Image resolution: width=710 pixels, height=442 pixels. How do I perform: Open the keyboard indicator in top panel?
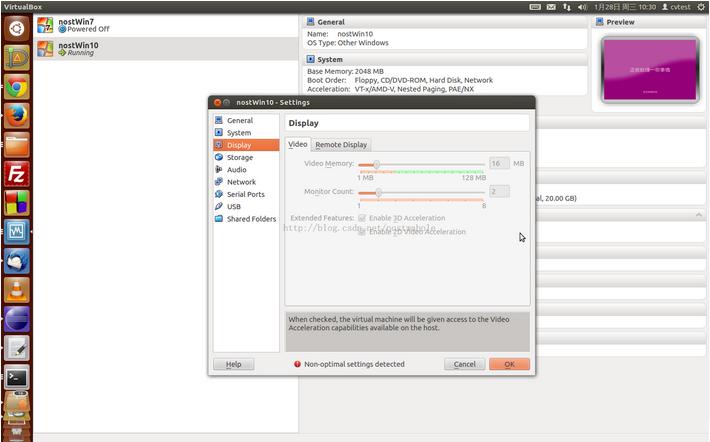pos(535,7)
